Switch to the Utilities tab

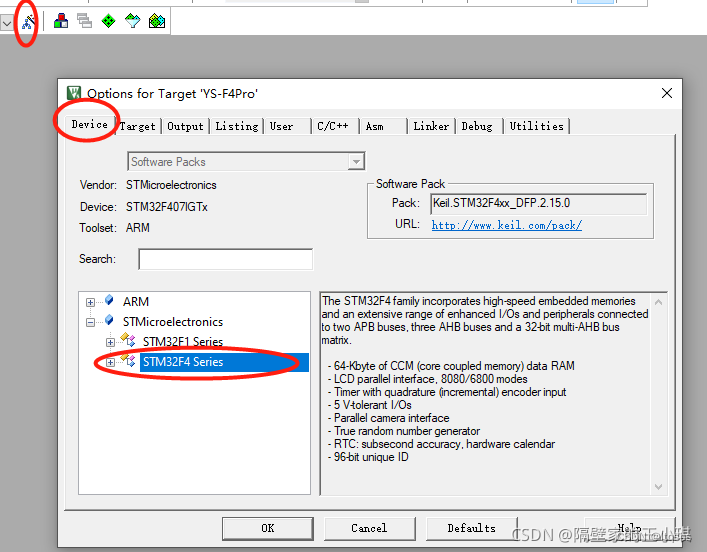point(537,126)
